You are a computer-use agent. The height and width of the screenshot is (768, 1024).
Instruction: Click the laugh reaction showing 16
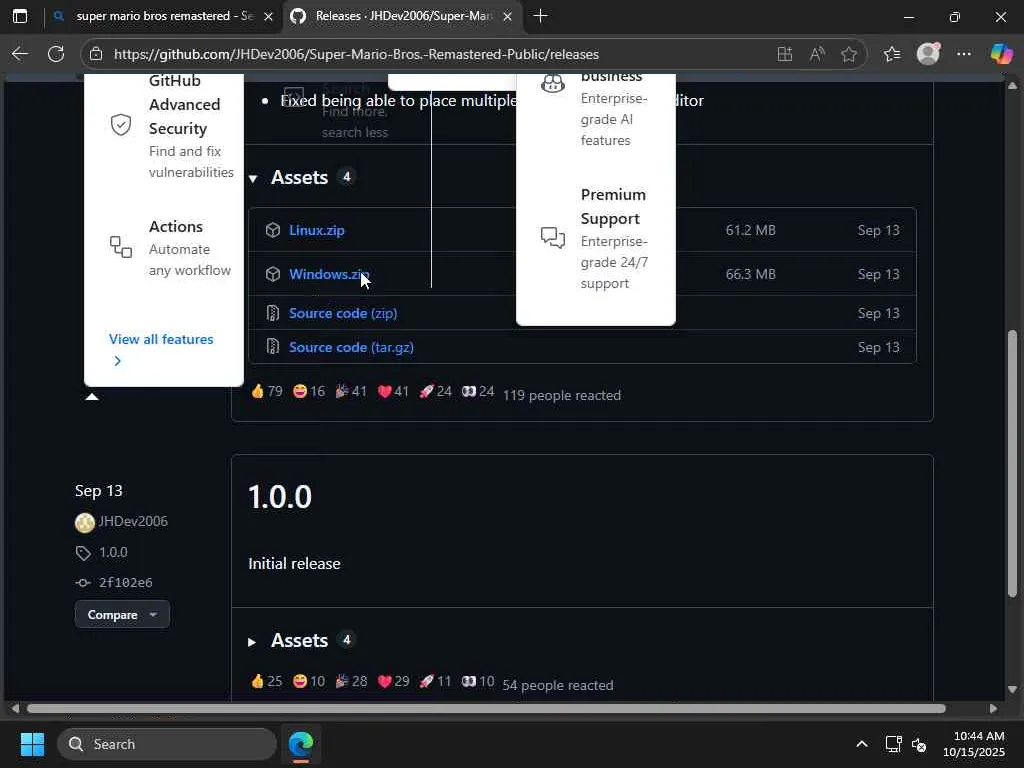coord(308,391)
